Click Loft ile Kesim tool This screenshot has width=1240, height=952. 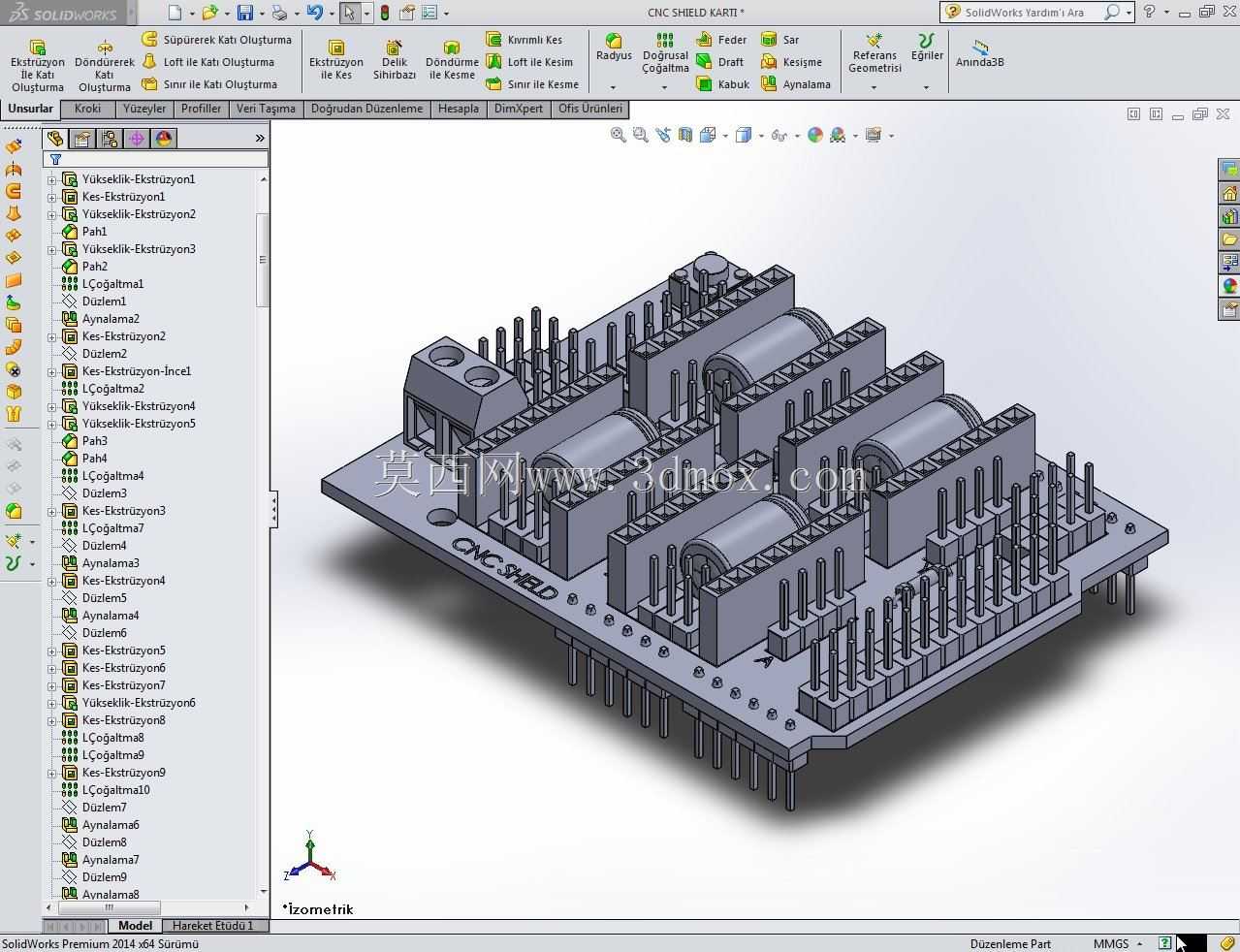click(529, 62)
